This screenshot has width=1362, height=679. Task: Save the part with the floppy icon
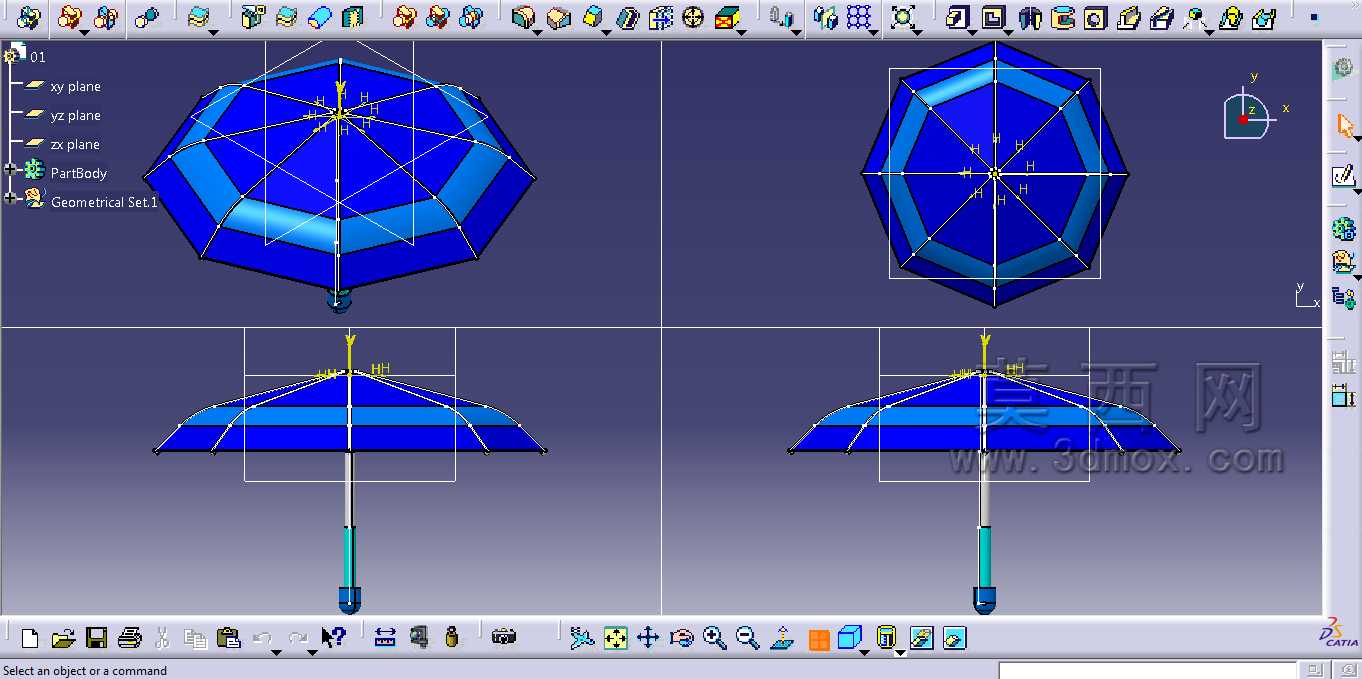(96, 638)
